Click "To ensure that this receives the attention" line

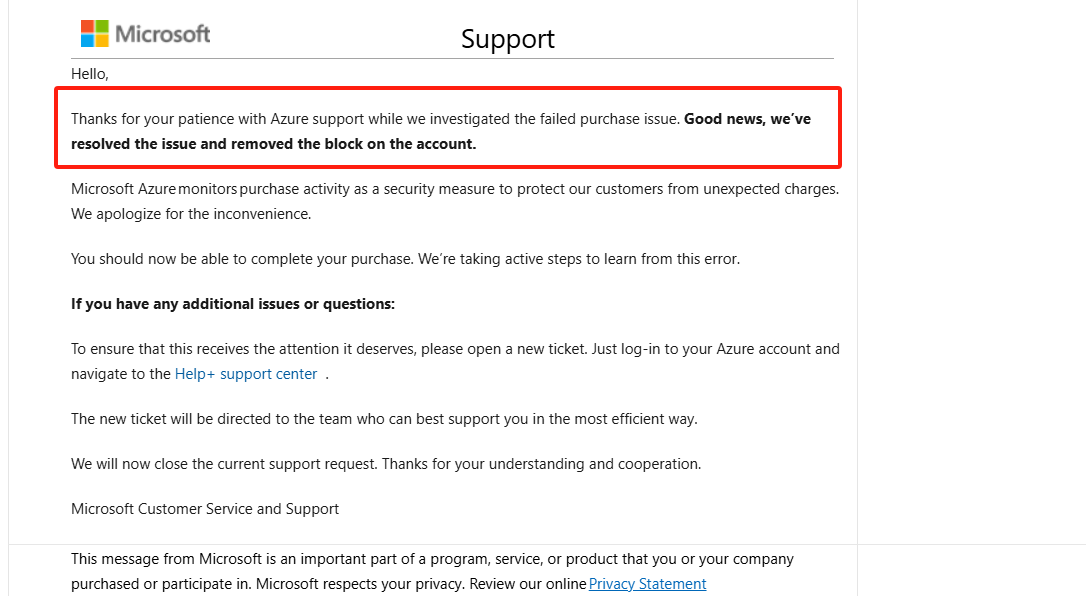[x=455, y=349]
